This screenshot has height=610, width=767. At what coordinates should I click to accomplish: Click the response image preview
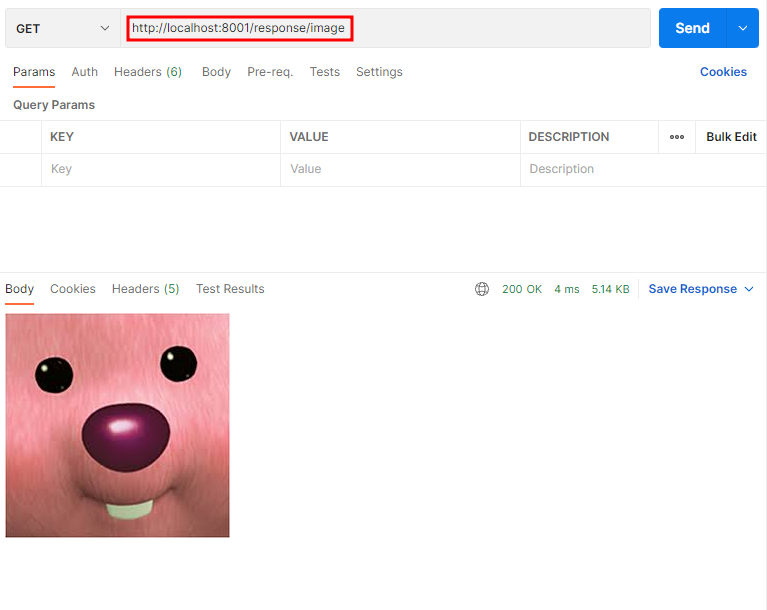pyautogui.click(x=117, y=426)
